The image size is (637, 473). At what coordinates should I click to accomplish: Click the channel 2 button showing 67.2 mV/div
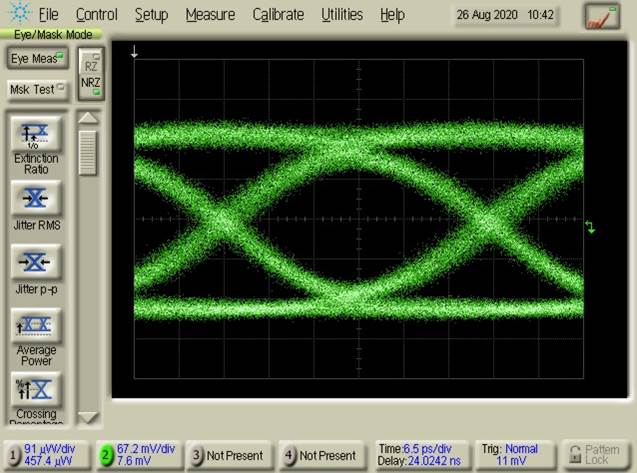pos(138,455)
